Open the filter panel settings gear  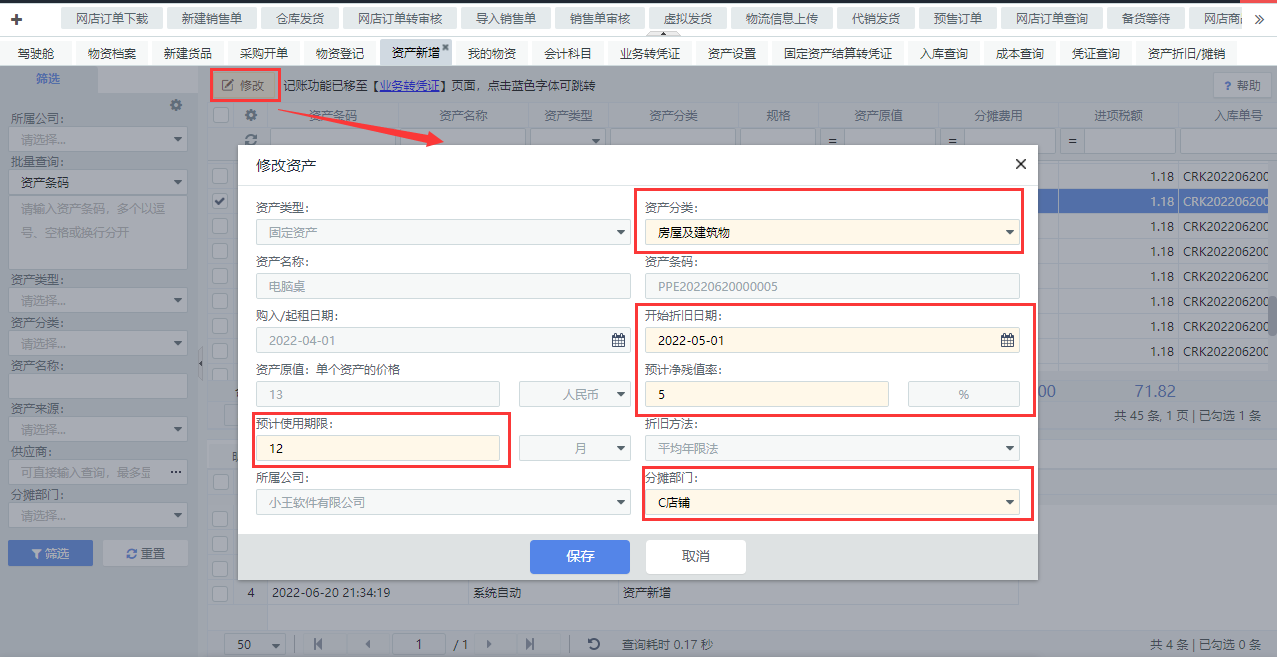coord(176,105)
